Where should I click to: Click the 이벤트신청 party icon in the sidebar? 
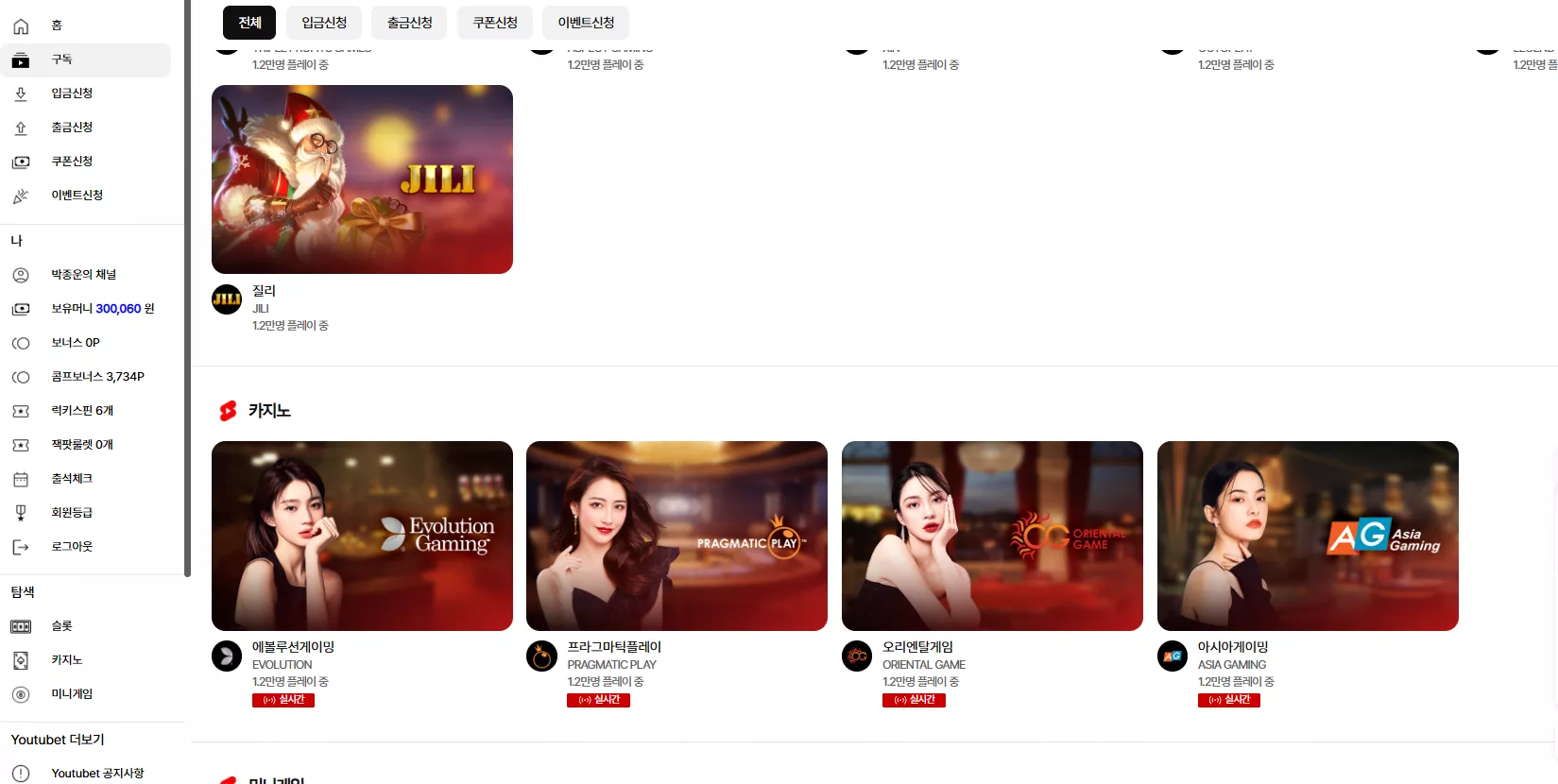[x=21, y=196]
